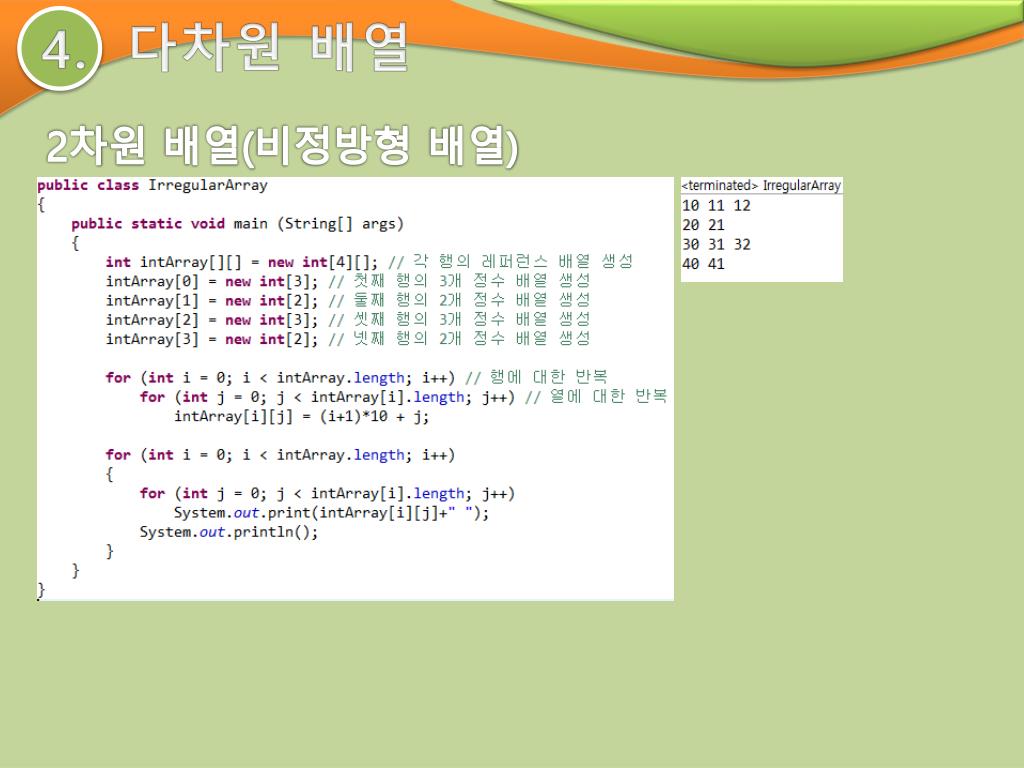Screen dimensions: 1024x768
Task: Click the output row '30 31 32'
Action: click(x=716, y=245)
